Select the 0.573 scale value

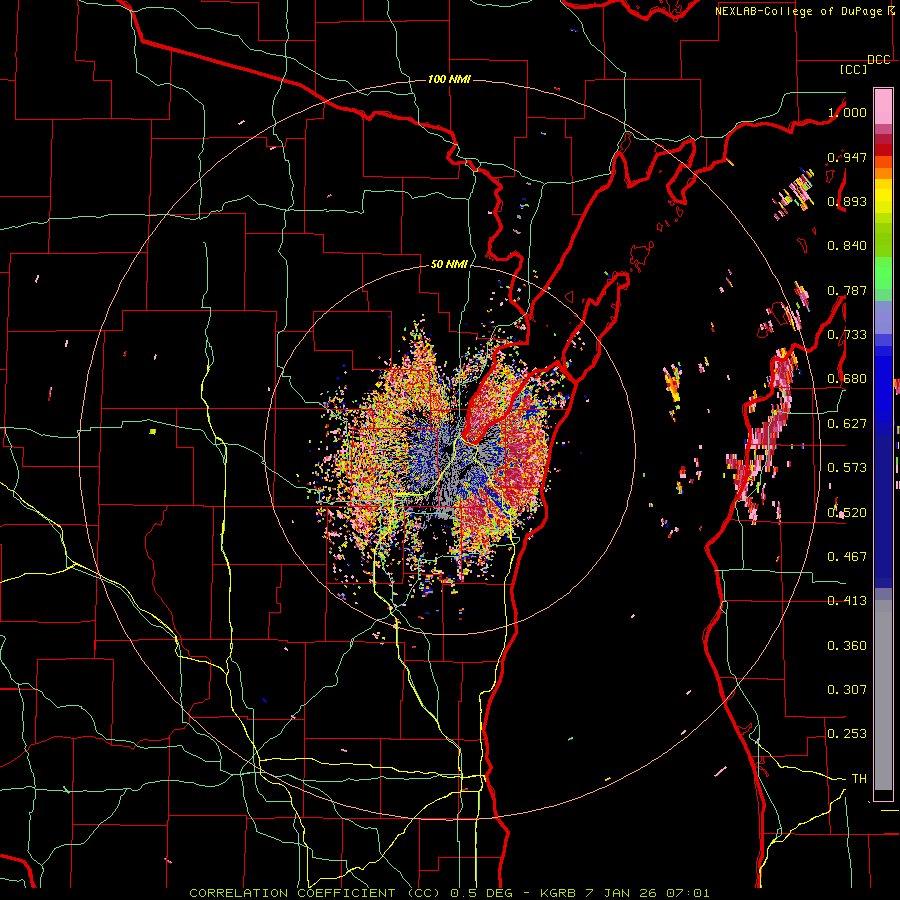point(847,467)
